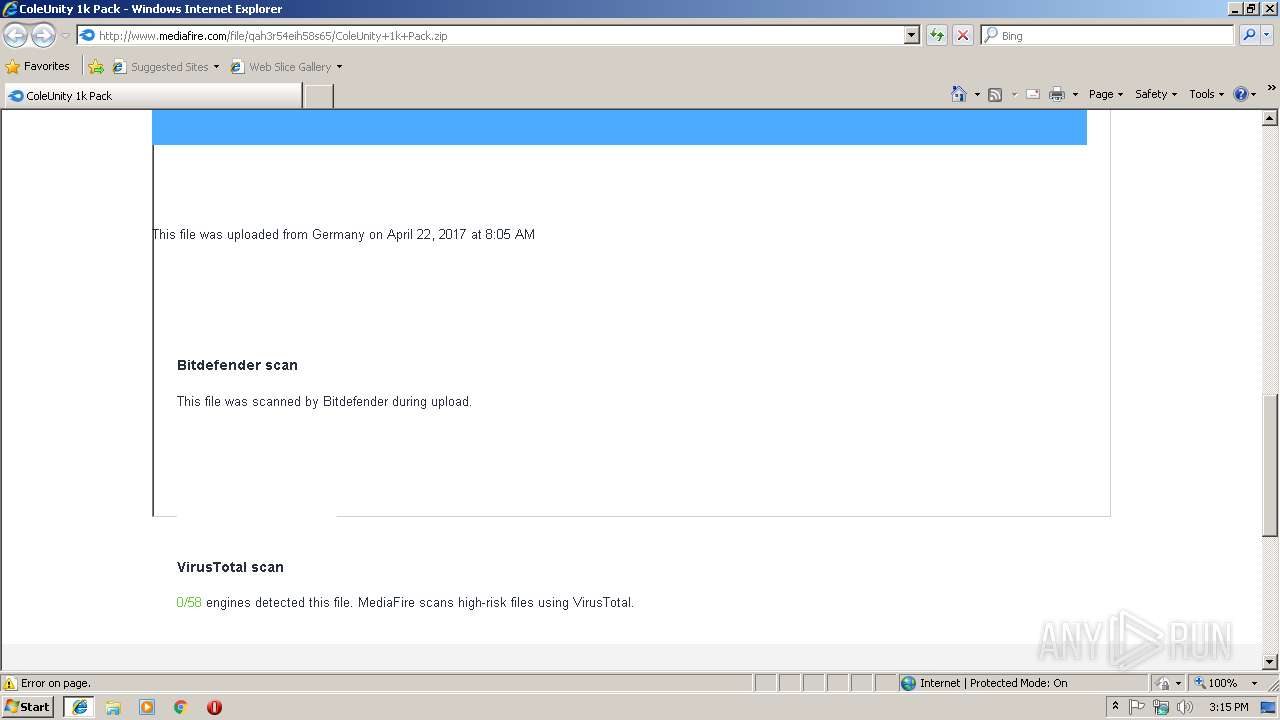1280x720 pixels.
Task: Open the Web Slice Gallery link
Action: [x=281, y=67]
